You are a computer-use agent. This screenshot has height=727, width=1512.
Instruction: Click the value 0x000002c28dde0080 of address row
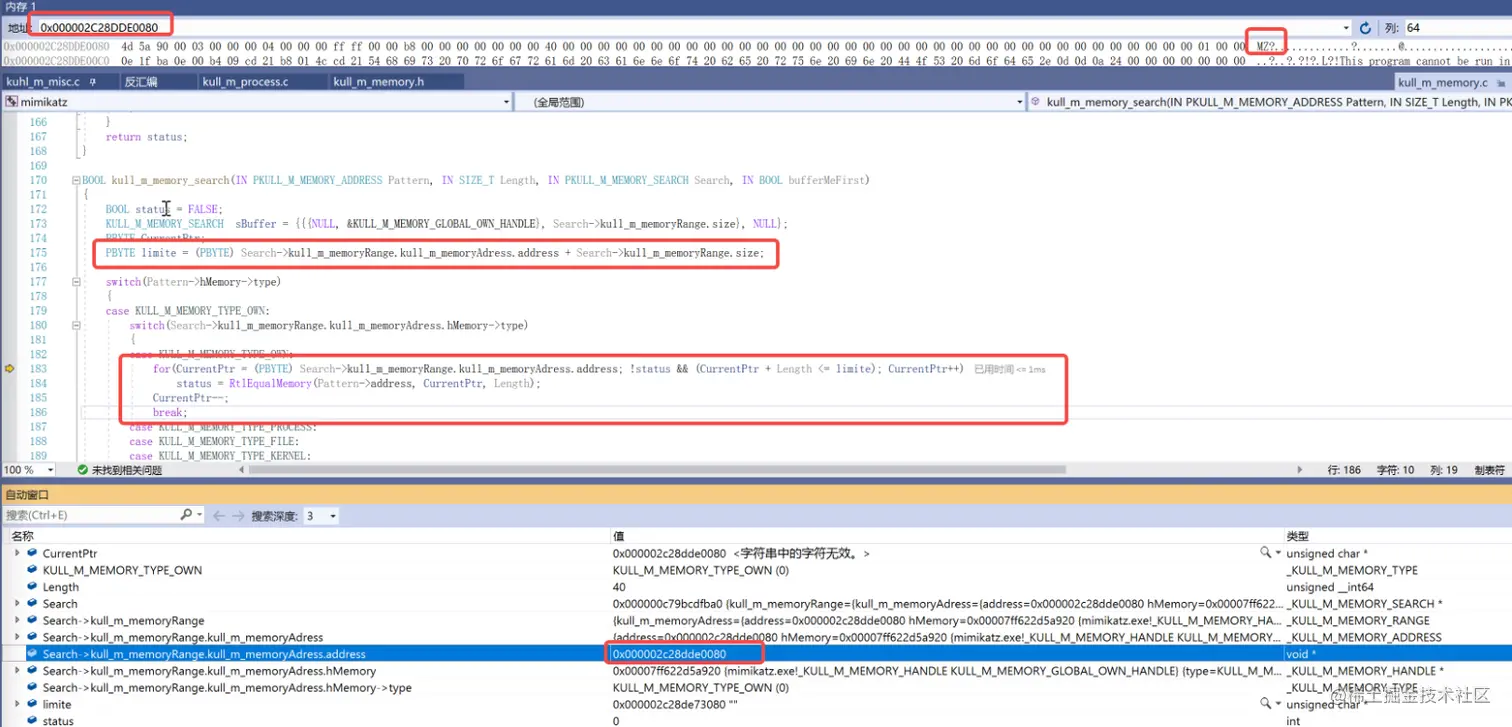[669, 654]
